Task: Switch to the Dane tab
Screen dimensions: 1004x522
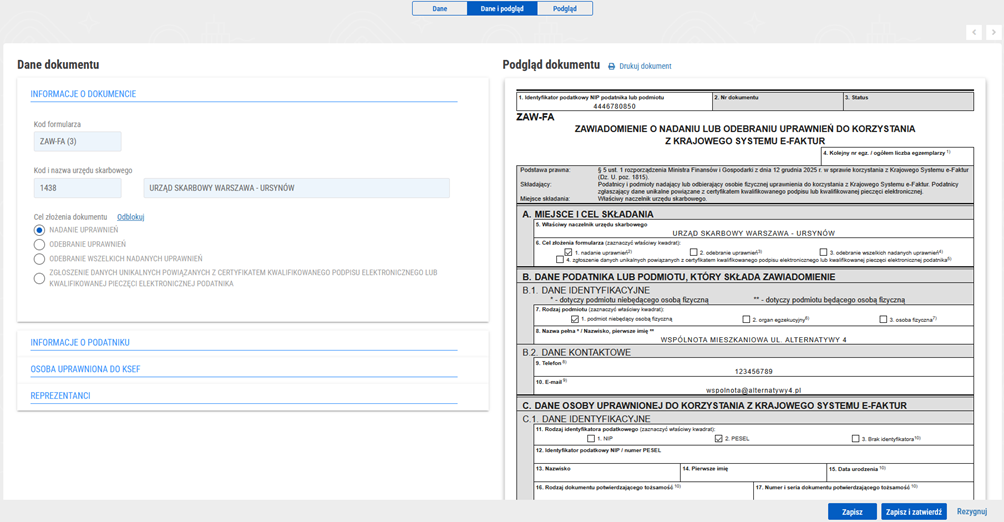Action: (x=440, y=9)
